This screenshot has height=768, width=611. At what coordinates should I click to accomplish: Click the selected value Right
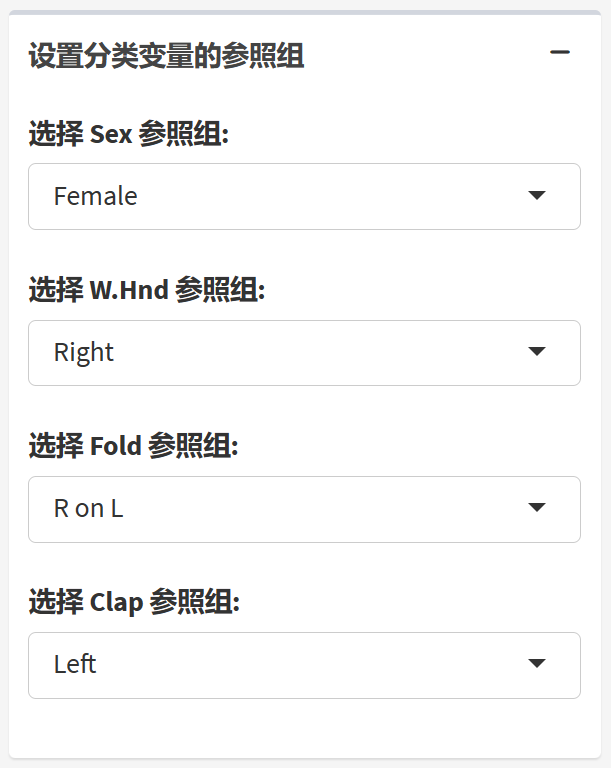(84, 353)
